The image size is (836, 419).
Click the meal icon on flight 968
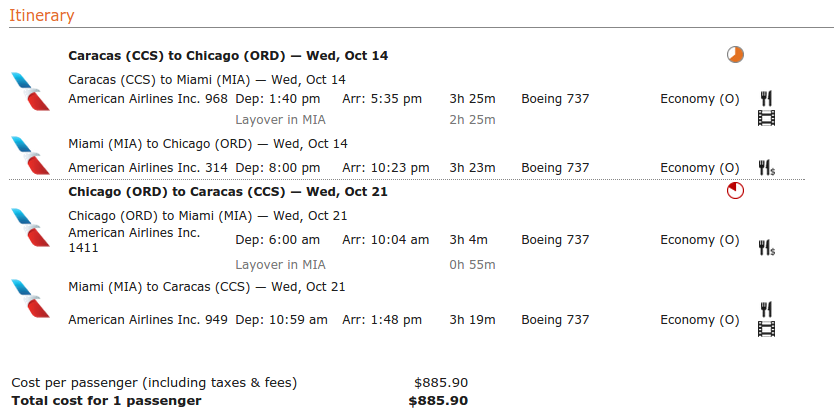pyautogui.click(x=766, y=99)
